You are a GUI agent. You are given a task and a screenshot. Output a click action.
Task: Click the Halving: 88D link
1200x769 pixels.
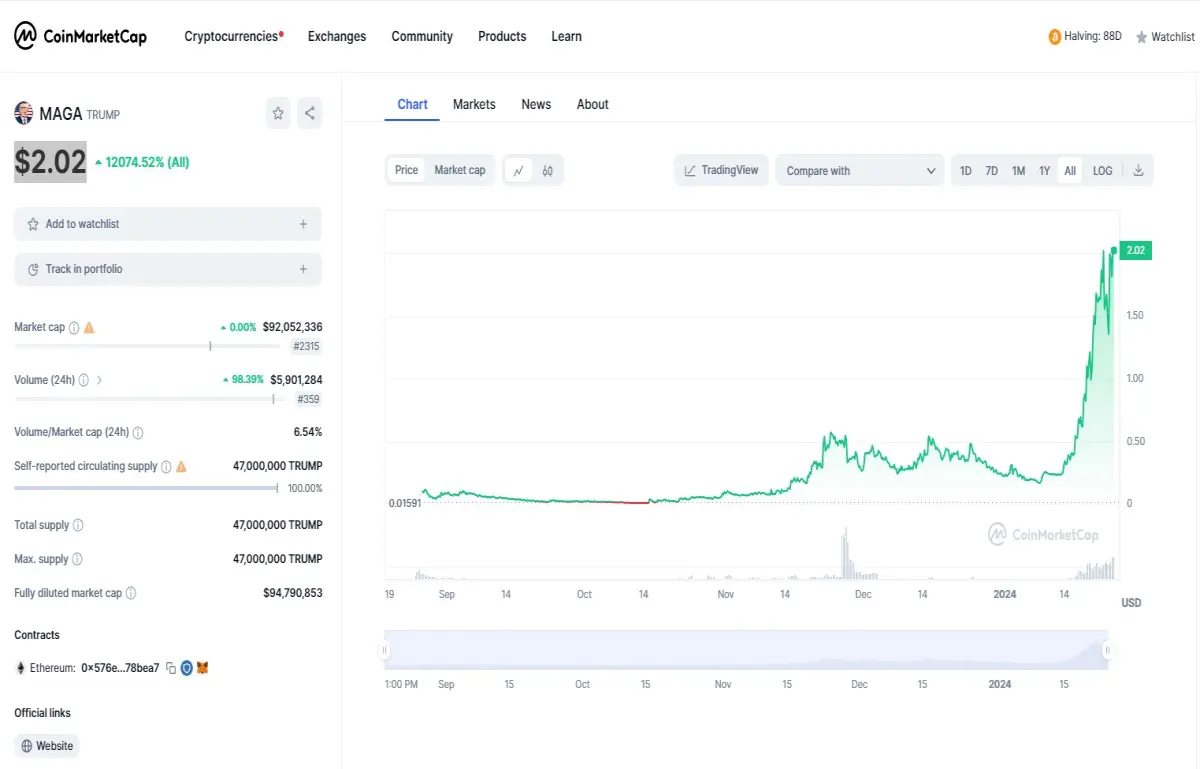coord(1085,37)
